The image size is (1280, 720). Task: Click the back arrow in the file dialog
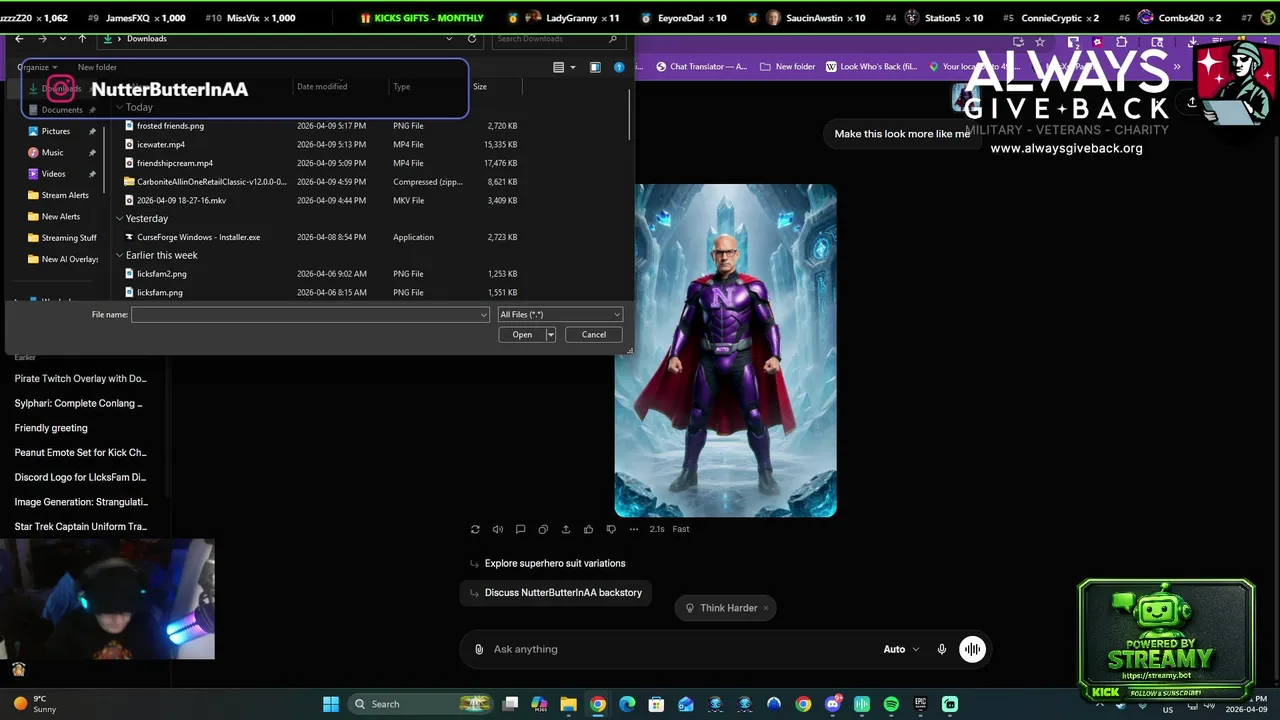click(19, 39)
